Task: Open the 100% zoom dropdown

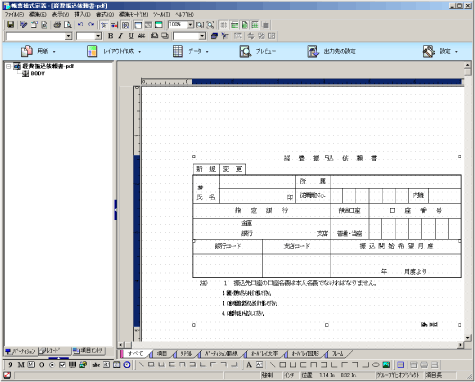Action: click(190, 25)
